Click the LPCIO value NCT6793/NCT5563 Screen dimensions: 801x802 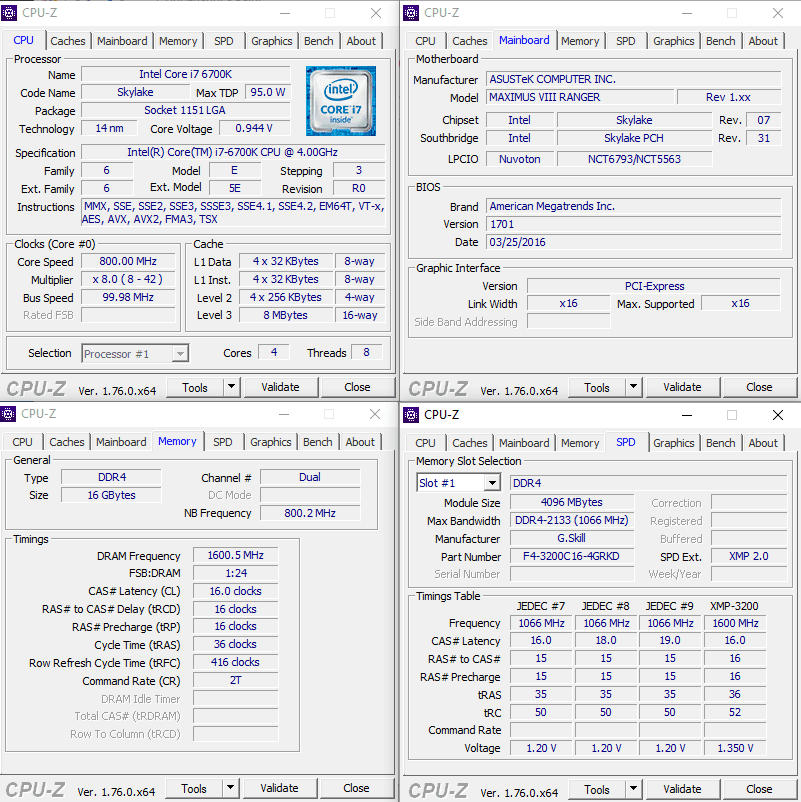(x=634, y=159)
